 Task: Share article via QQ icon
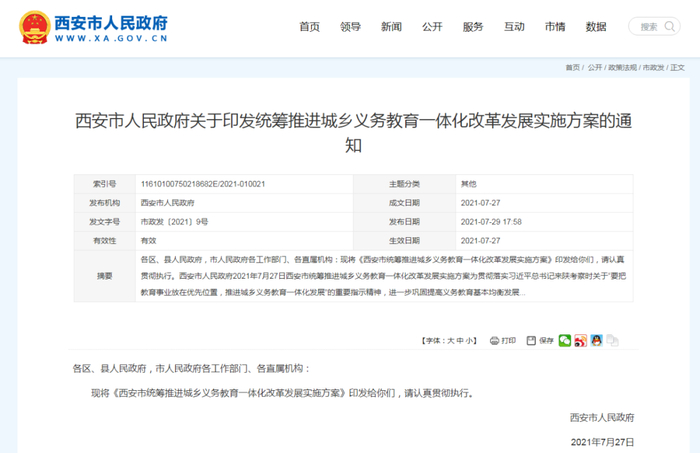[596, 341]
